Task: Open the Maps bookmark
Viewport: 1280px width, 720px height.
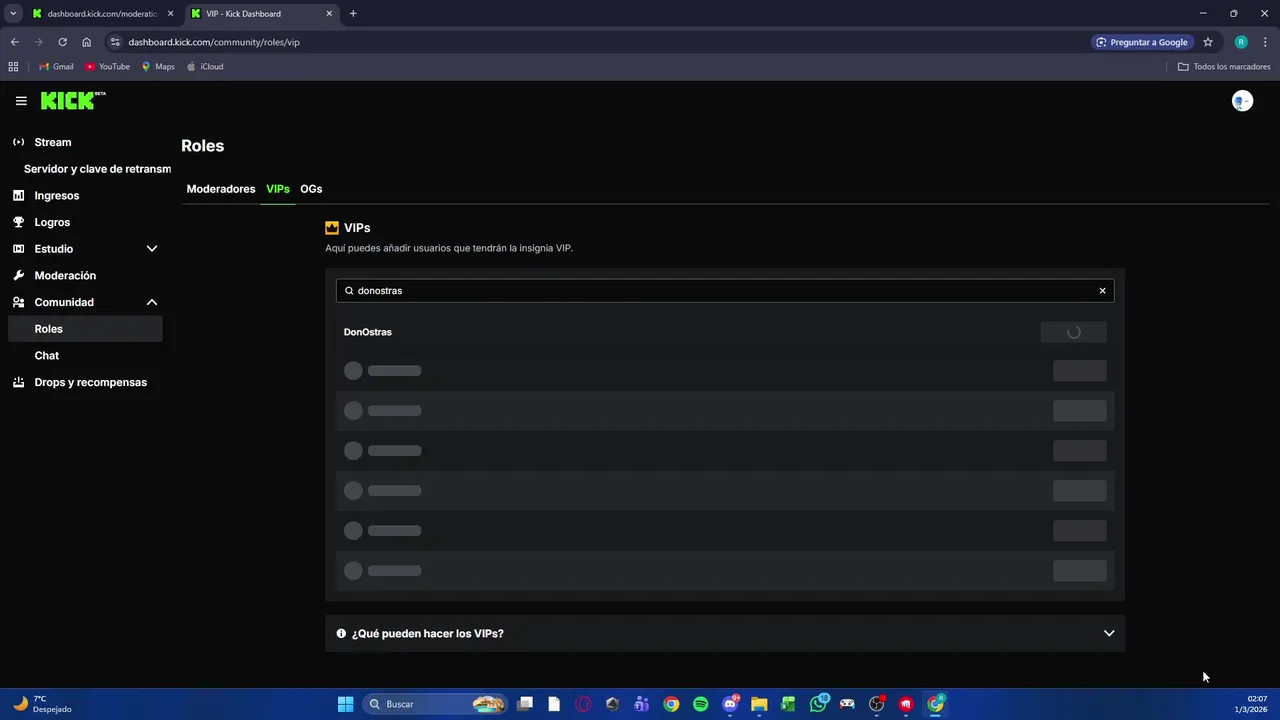Action: 158,67
